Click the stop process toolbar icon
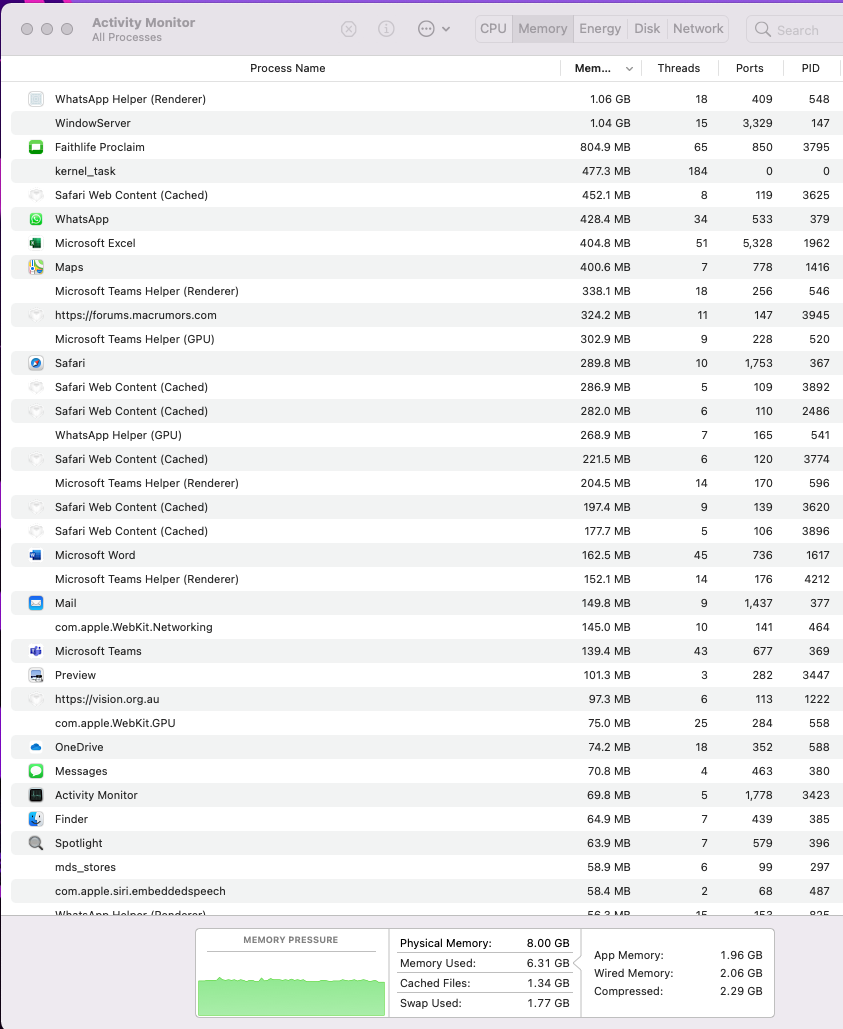This screenshot has width=843, height=1029. pos(349,29)
